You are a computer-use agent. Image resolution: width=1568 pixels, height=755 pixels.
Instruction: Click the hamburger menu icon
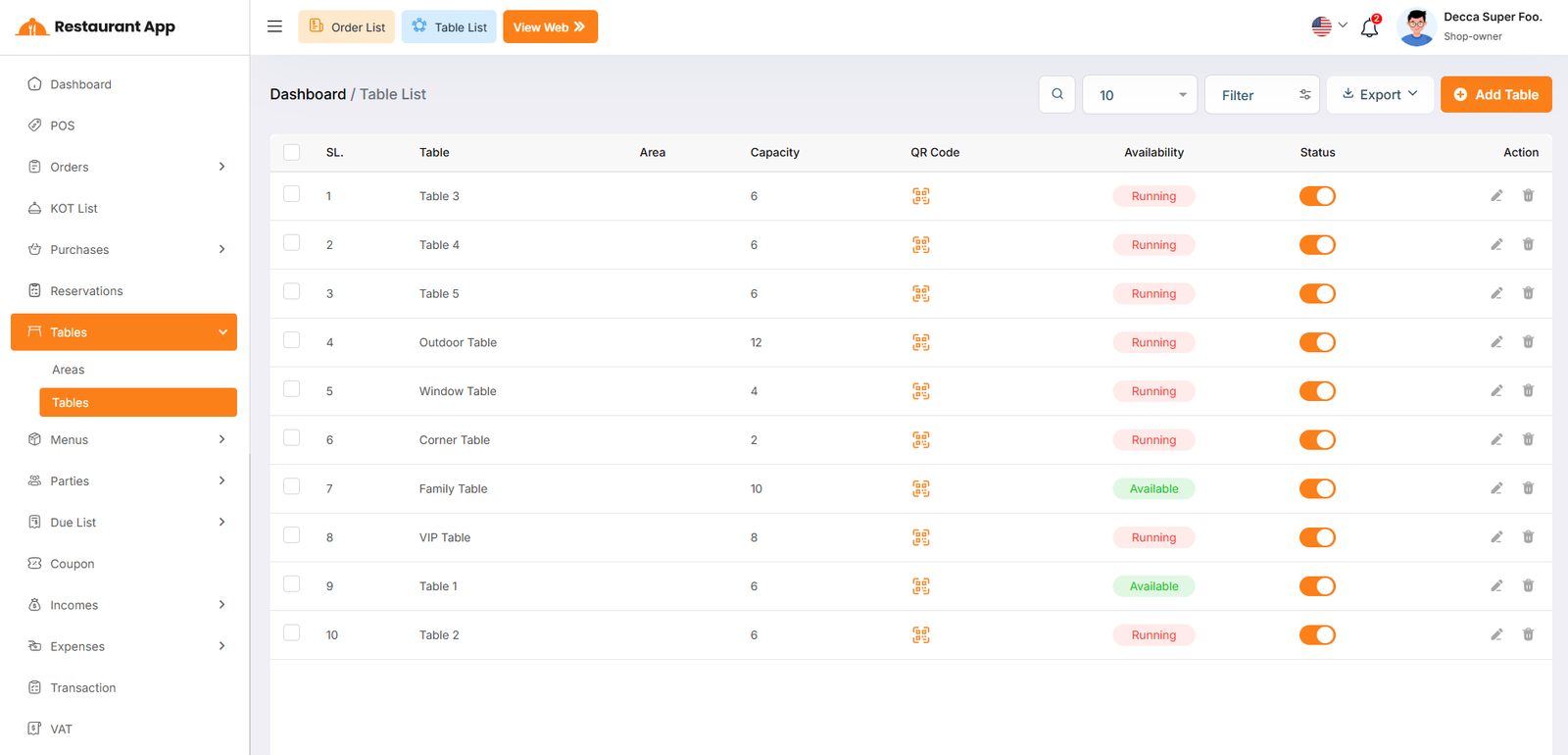[274, 26]
